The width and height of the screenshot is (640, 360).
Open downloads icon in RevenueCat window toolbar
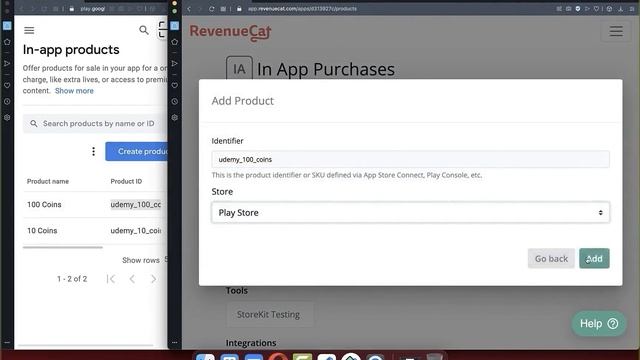tap(620, 9)
